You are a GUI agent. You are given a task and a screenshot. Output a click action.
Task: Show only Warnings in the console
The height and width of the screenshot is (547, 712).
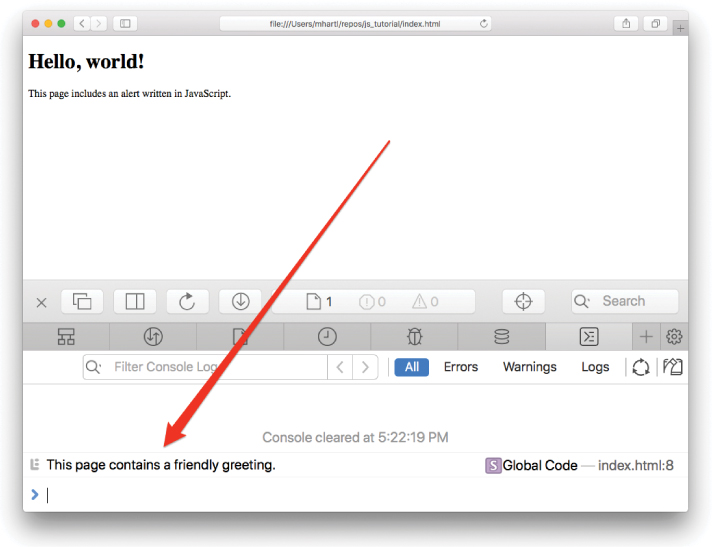point(529,367)
